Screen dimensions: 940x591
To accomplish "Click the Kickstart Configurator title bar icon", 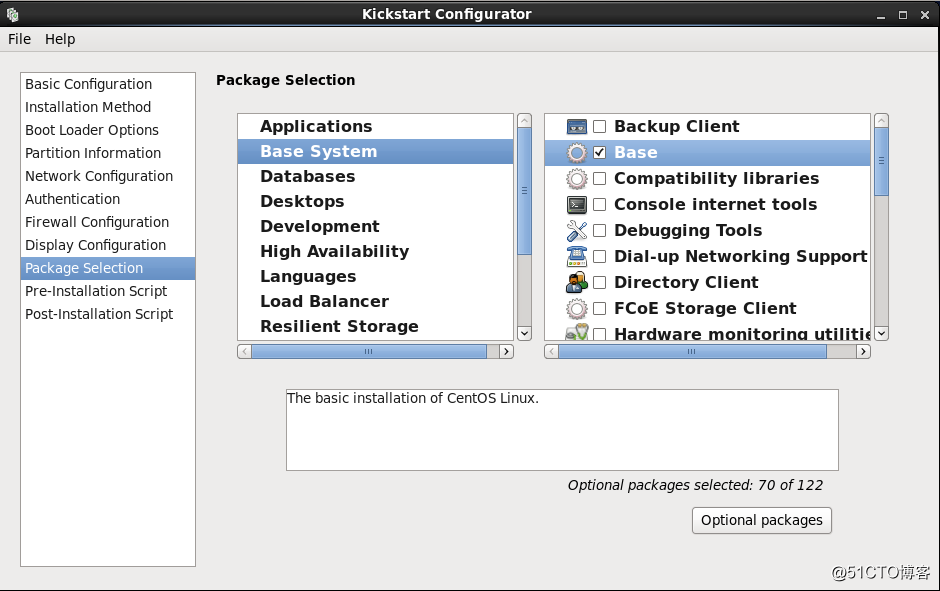I will click(x=13, y=14).
